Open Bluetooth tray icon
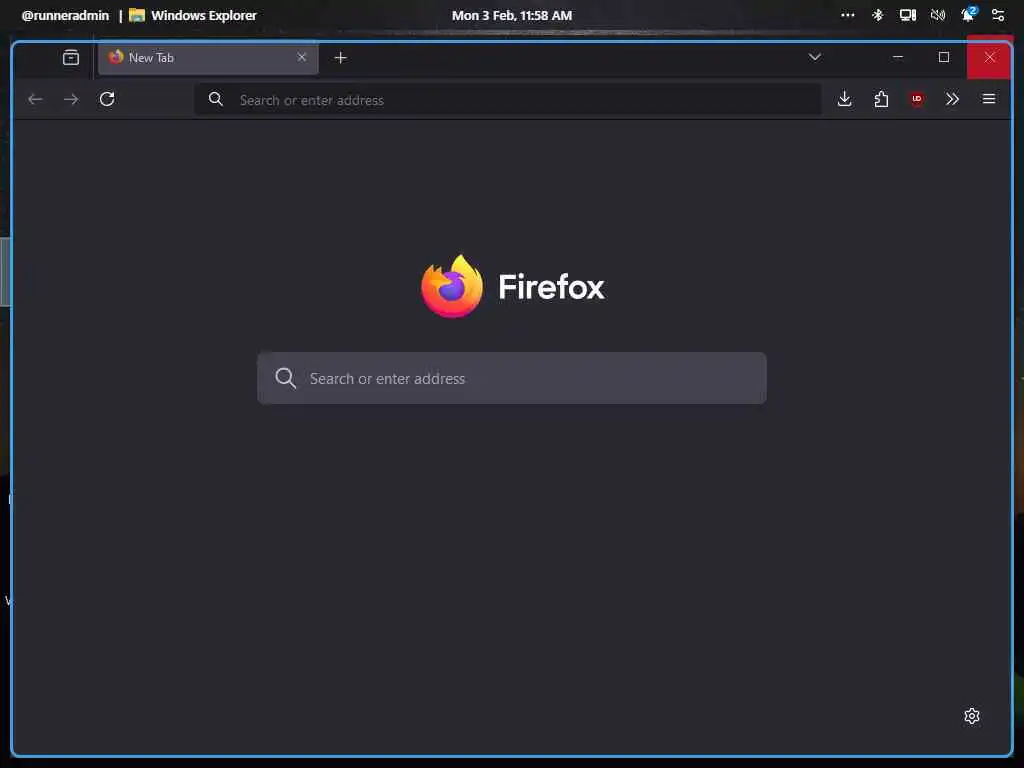The image size is (1024, 768). coord(878,15)
